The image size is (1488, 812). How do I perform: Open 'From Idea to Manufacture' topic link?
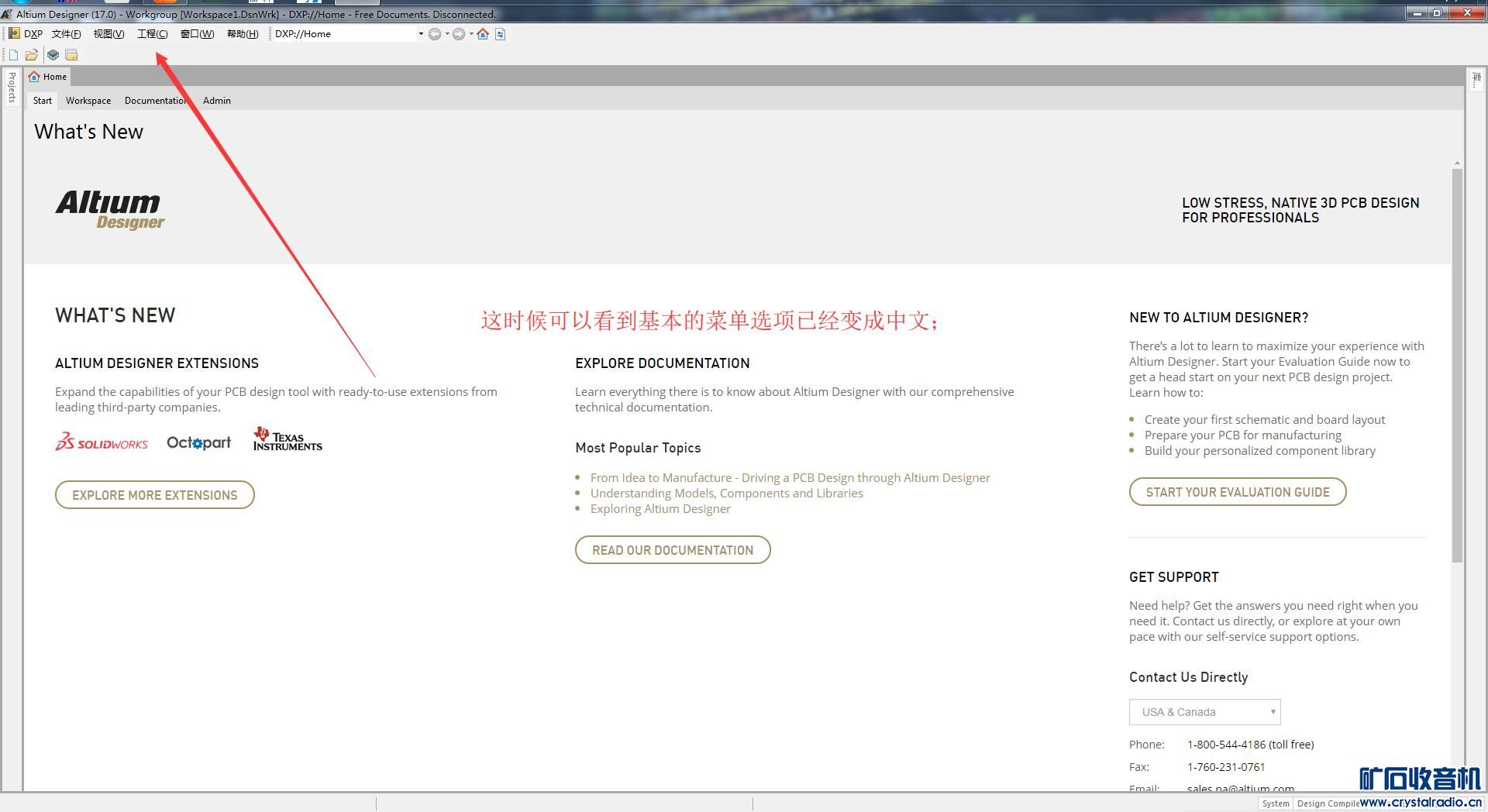(x=790, y=478)
